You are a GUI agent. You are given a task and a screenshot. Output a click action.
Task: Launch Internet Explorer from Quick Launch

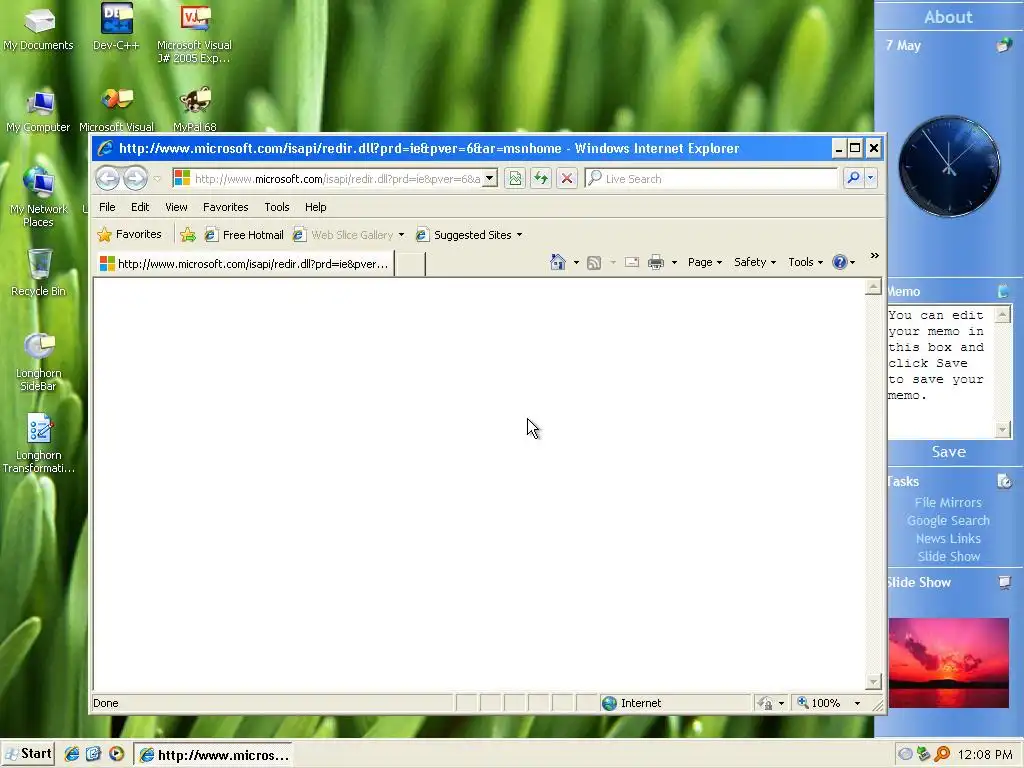click(x=72, y=754)
